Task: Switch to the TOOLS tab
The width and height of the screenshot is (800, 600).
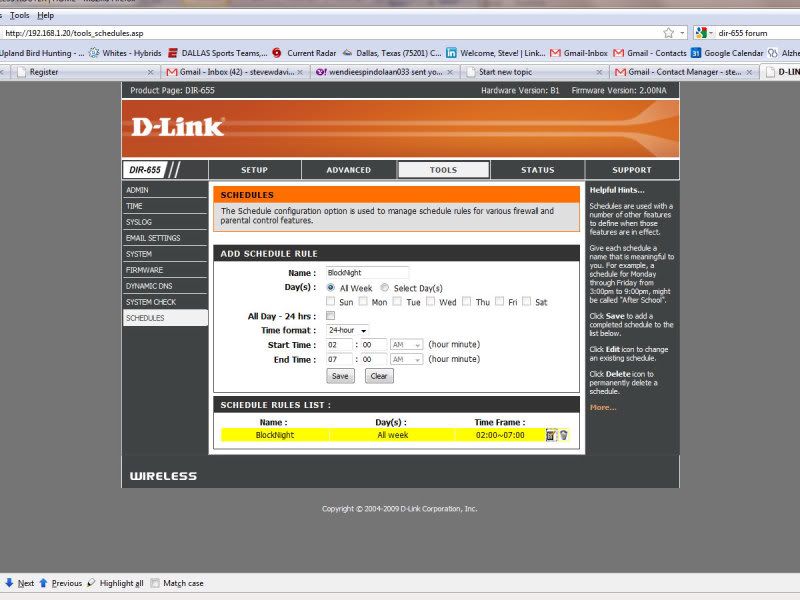Action: click(443, 170)
